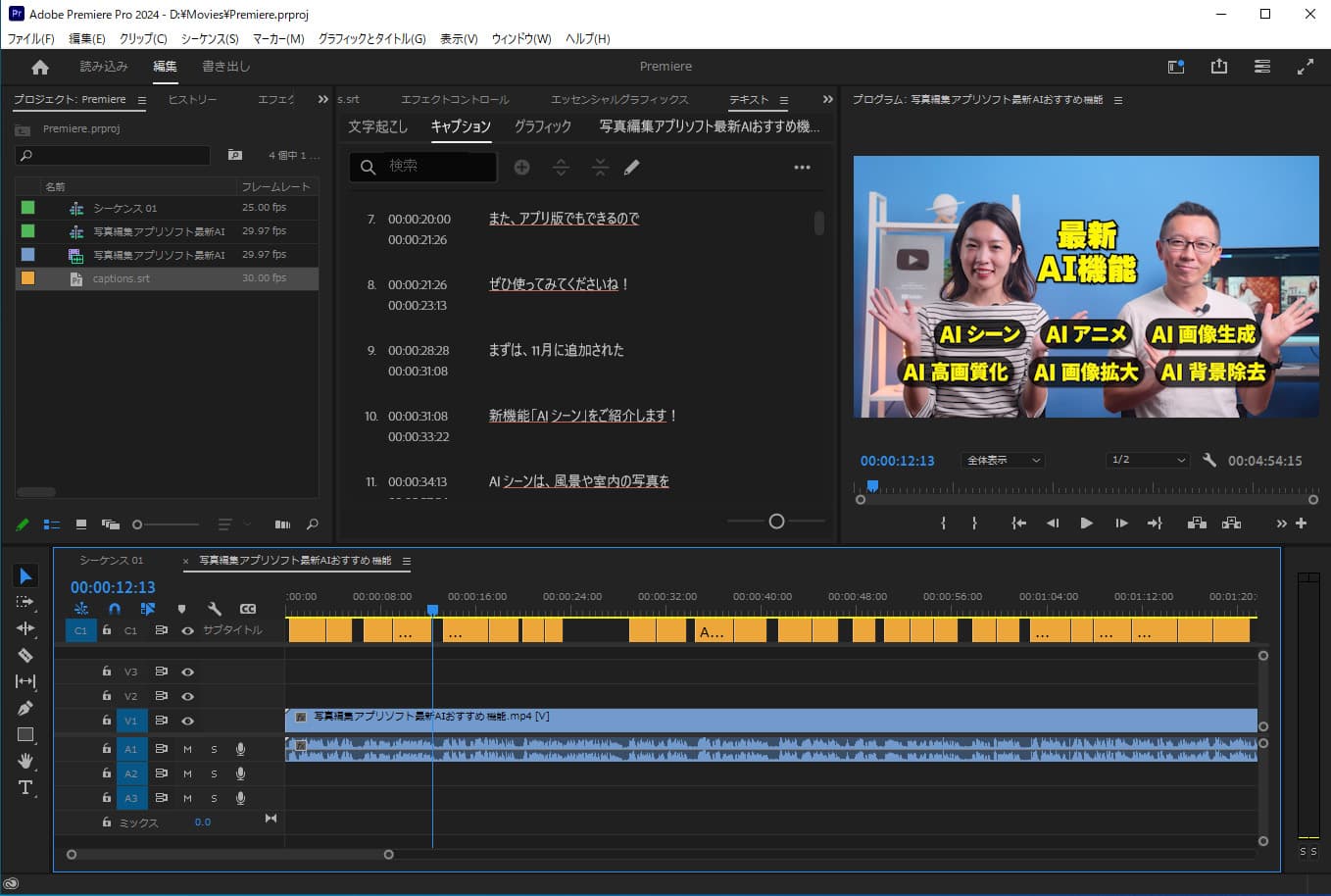Select the Type tool
This screenshot has height=896, width=1331.
click(25, 787)
